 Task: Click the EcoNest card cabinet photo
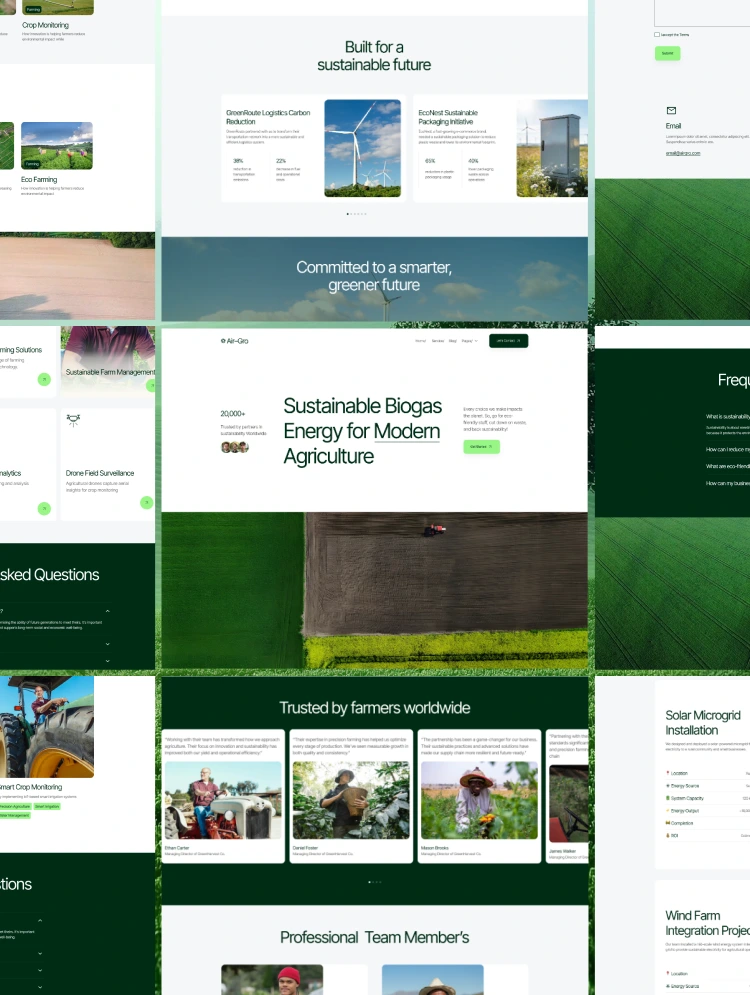coord(552,148)
